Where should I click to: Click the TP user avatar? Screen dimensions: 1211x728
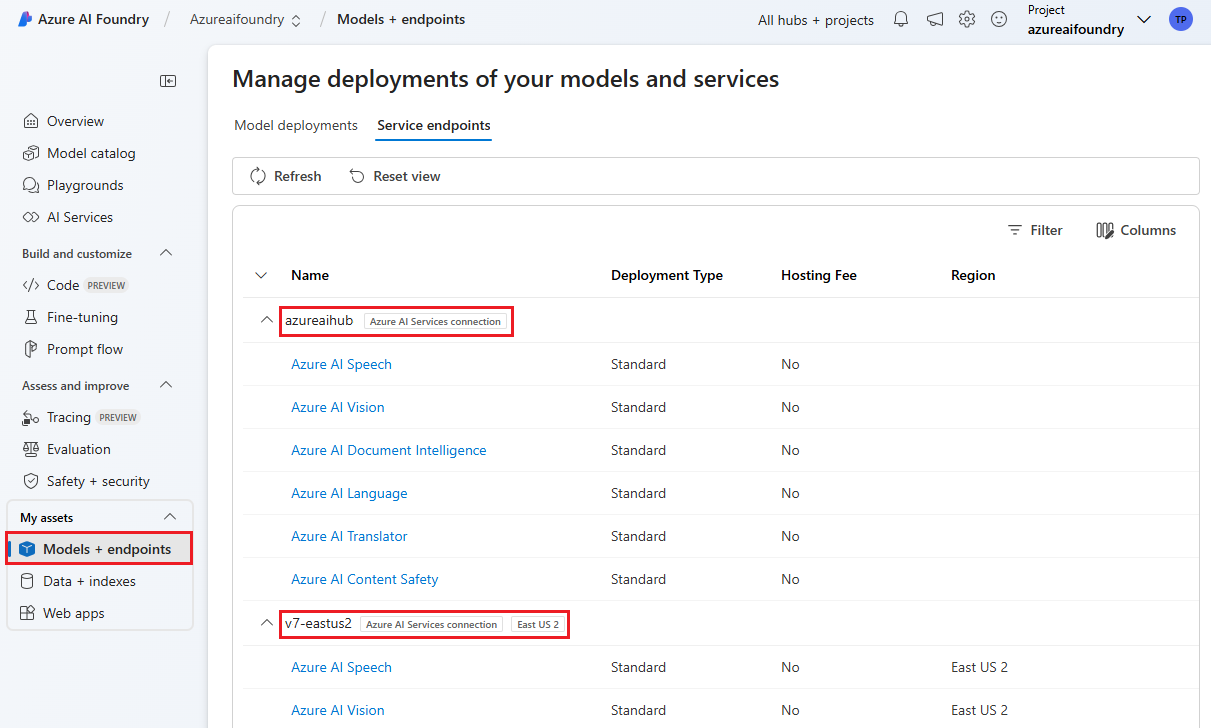(x=1180, y=19)
